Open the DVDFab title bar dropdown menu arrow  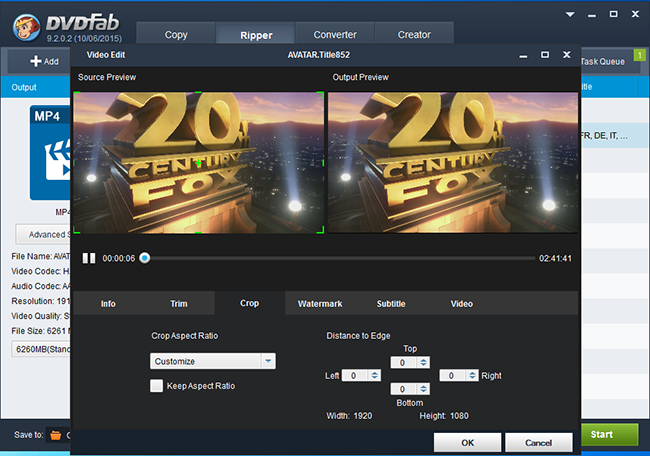pos(570,15)
